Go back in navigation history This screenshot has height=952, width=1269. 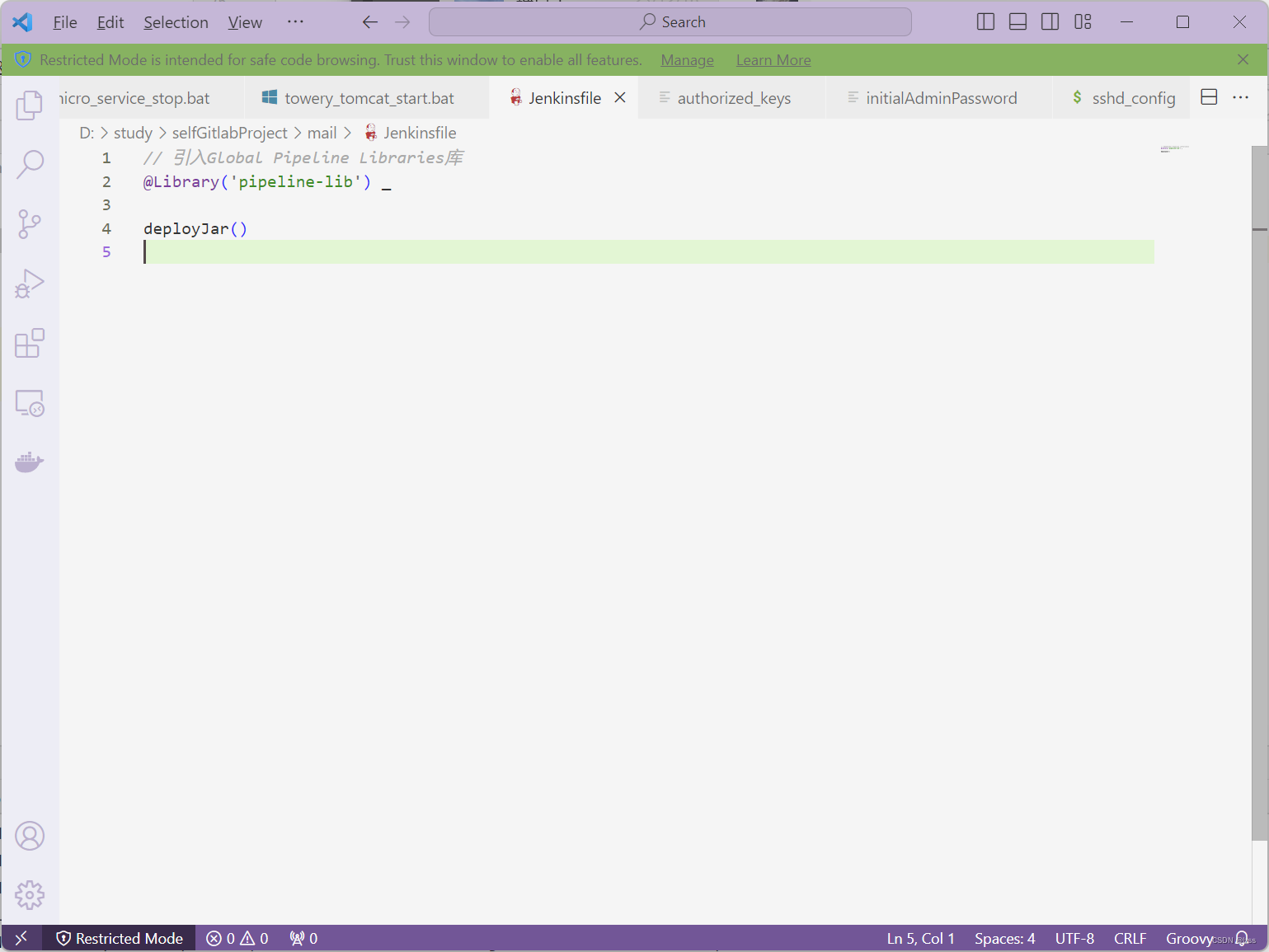370,22
